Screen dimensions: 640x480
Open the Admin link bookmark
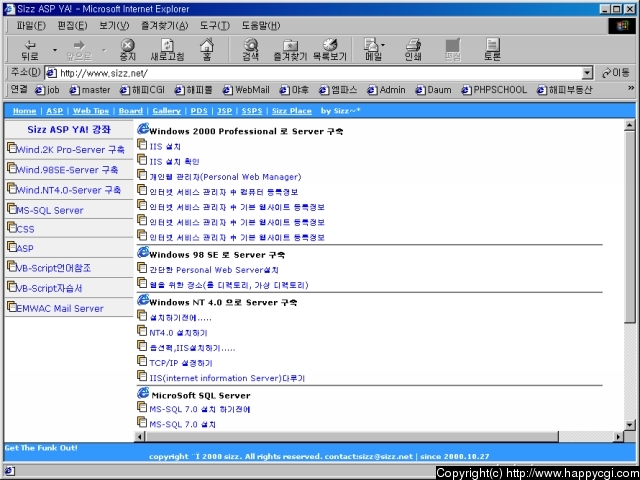386,90
